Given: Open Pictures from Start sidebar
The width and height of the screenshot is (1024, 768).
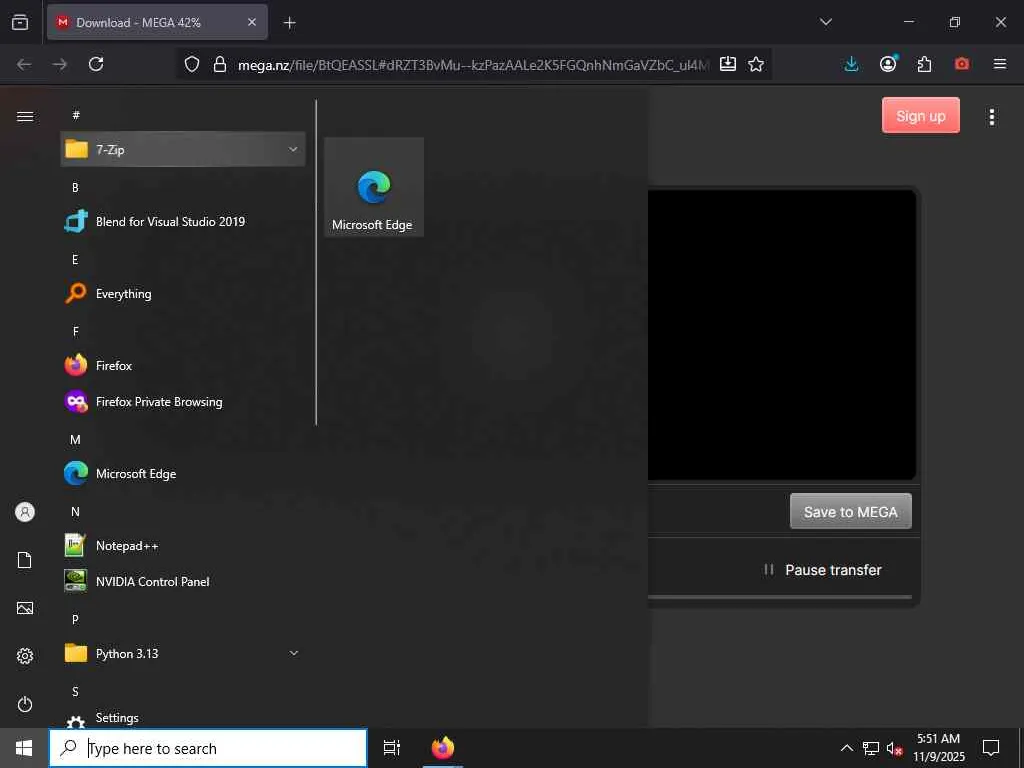Looking at the screenshot, I should click(x=25, y=608).
